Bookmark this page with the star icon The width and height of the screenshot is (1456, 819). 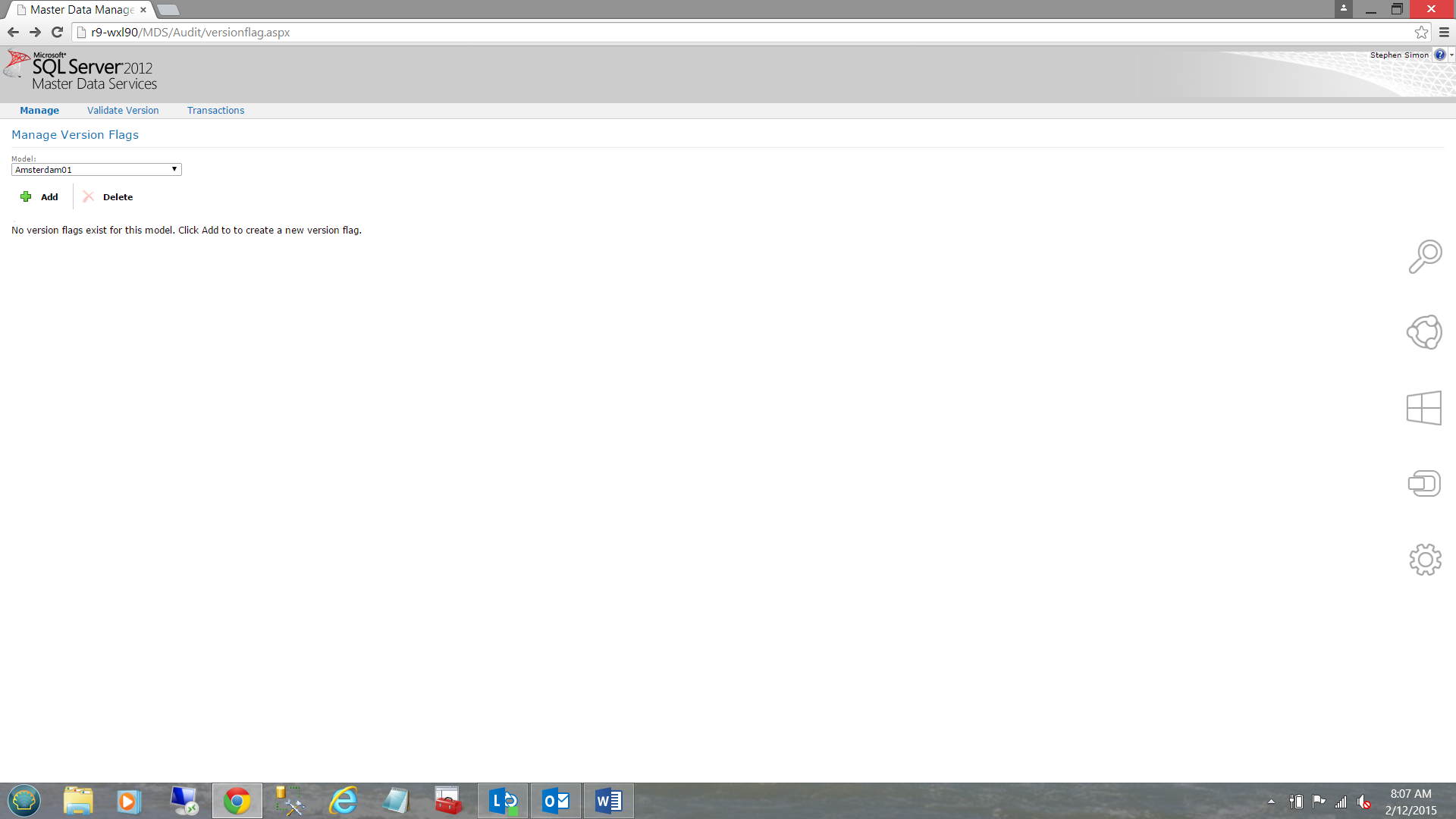(x=1421, y=33)
